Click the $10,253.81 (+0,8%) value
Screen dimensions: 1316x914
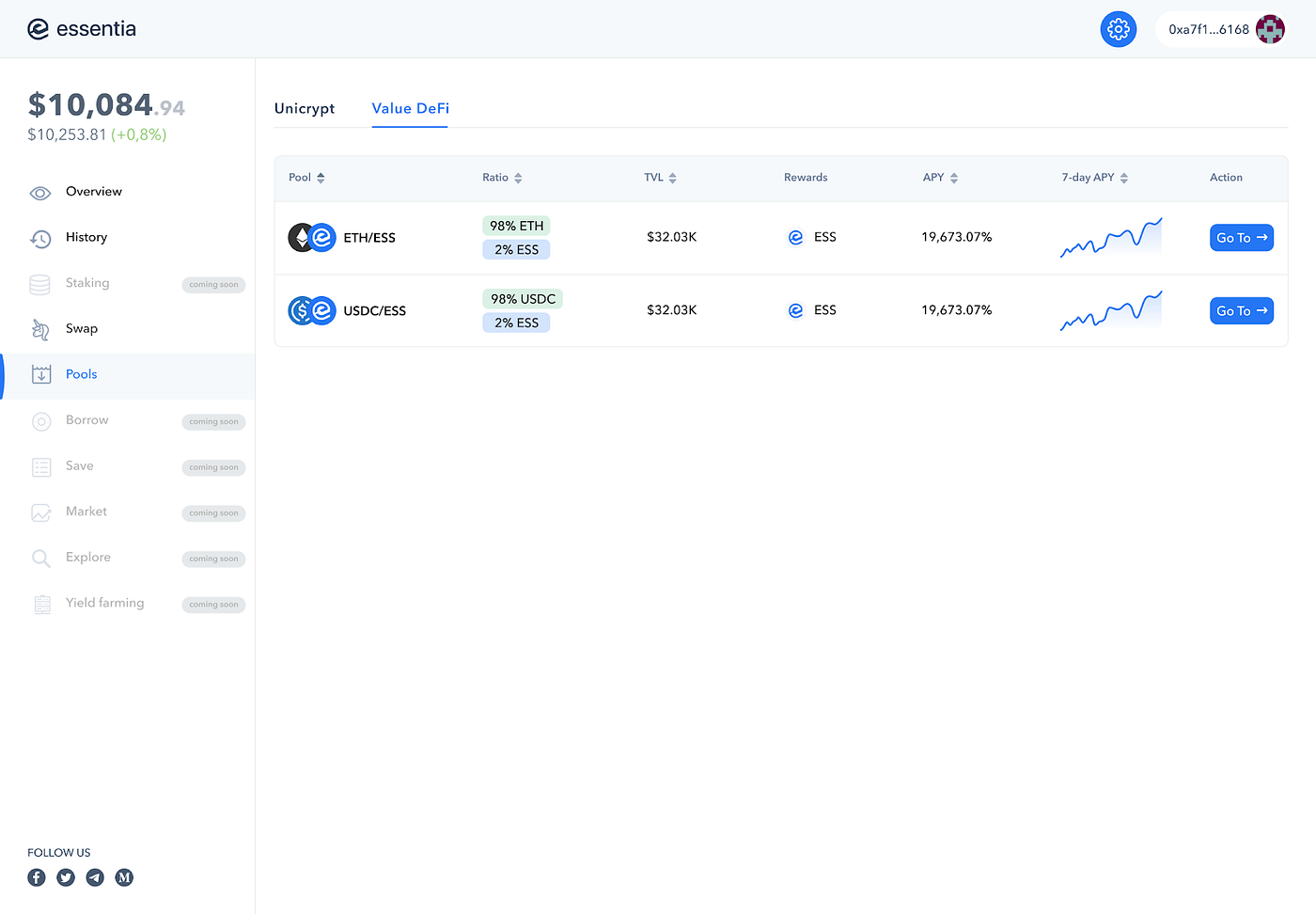point(97,134)
